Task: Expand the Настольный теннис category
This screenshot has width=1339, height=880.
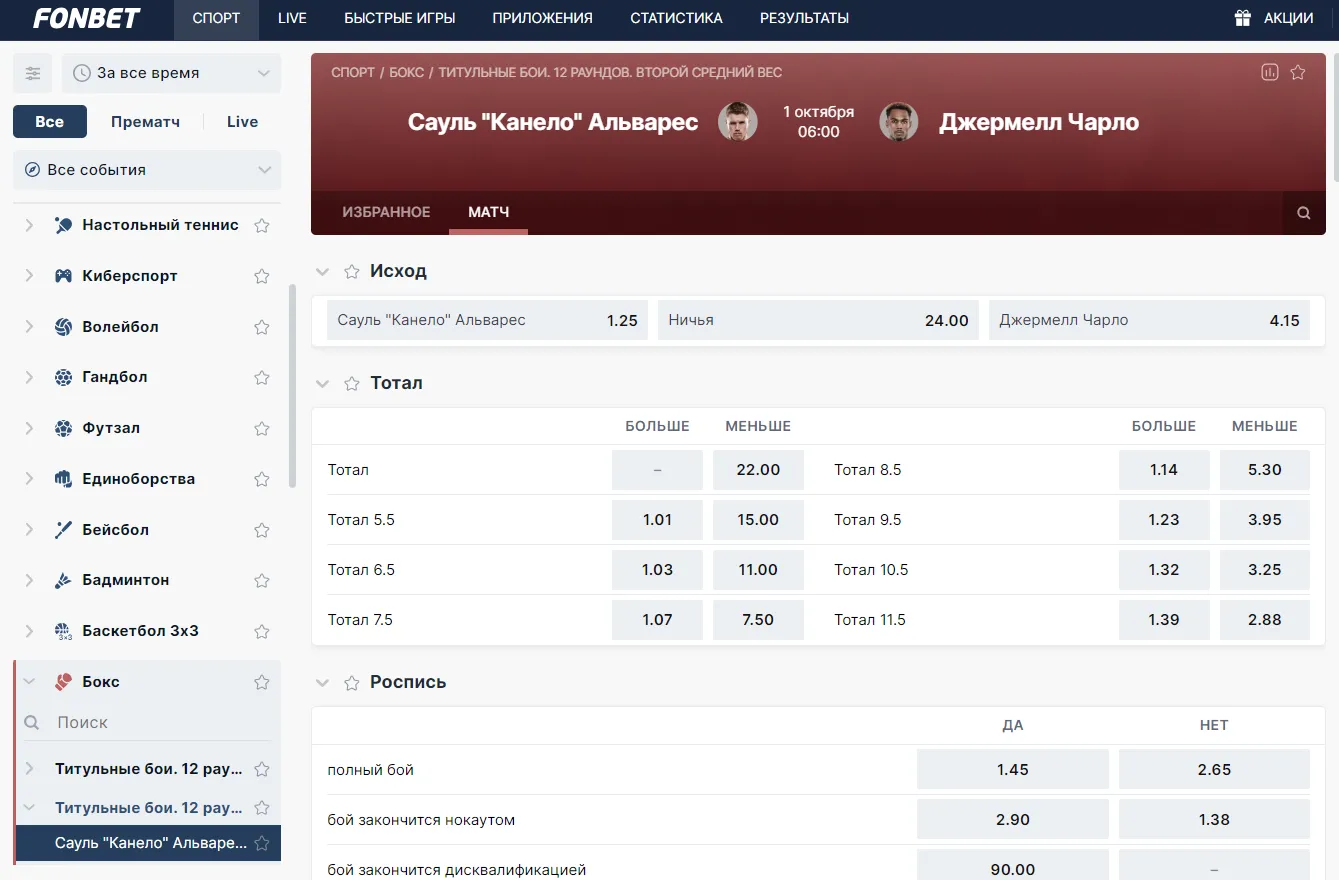Action: (x=29, y=225)
